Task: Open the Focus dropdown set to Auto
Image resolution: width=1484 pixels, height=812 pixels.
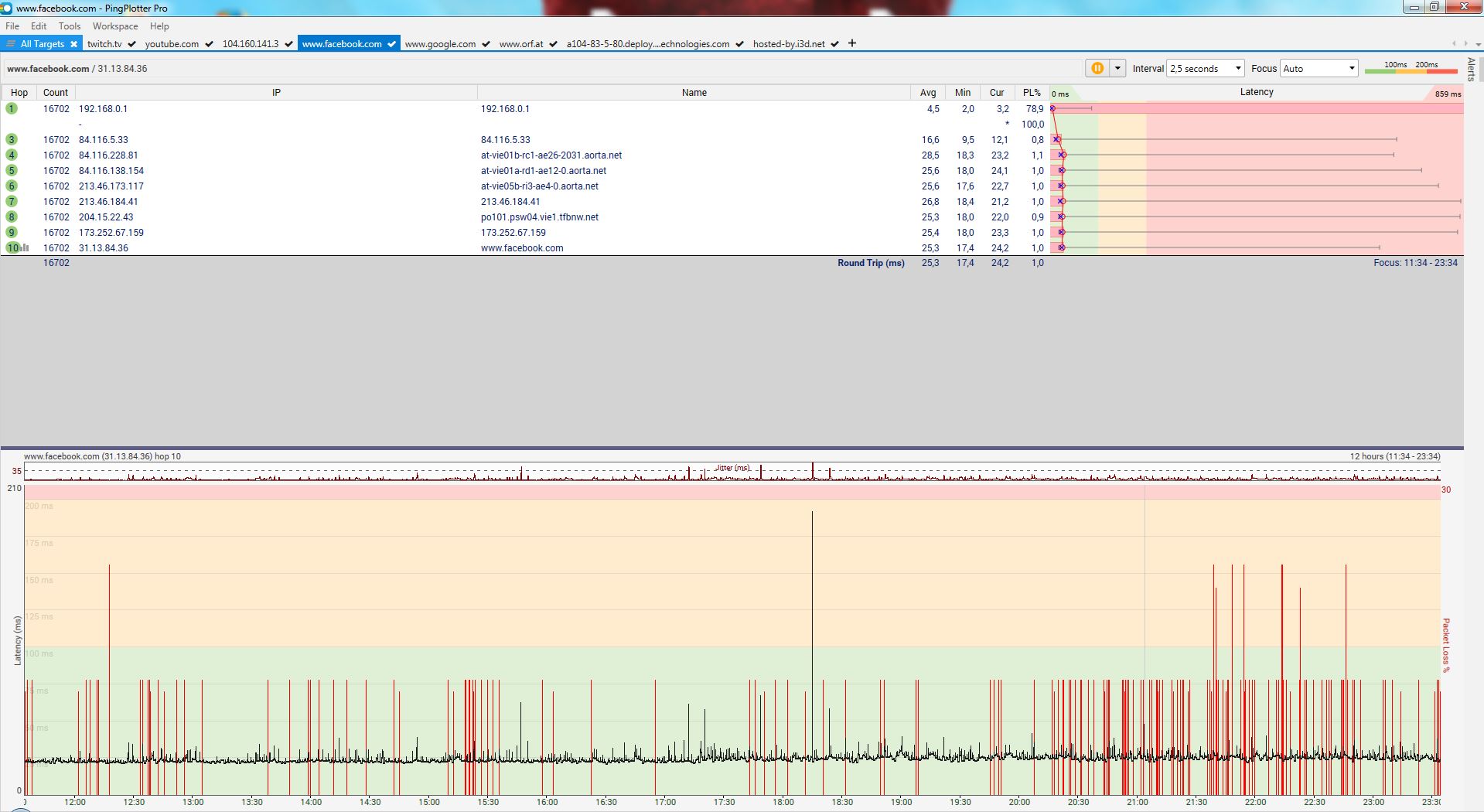Action: 1319,68
